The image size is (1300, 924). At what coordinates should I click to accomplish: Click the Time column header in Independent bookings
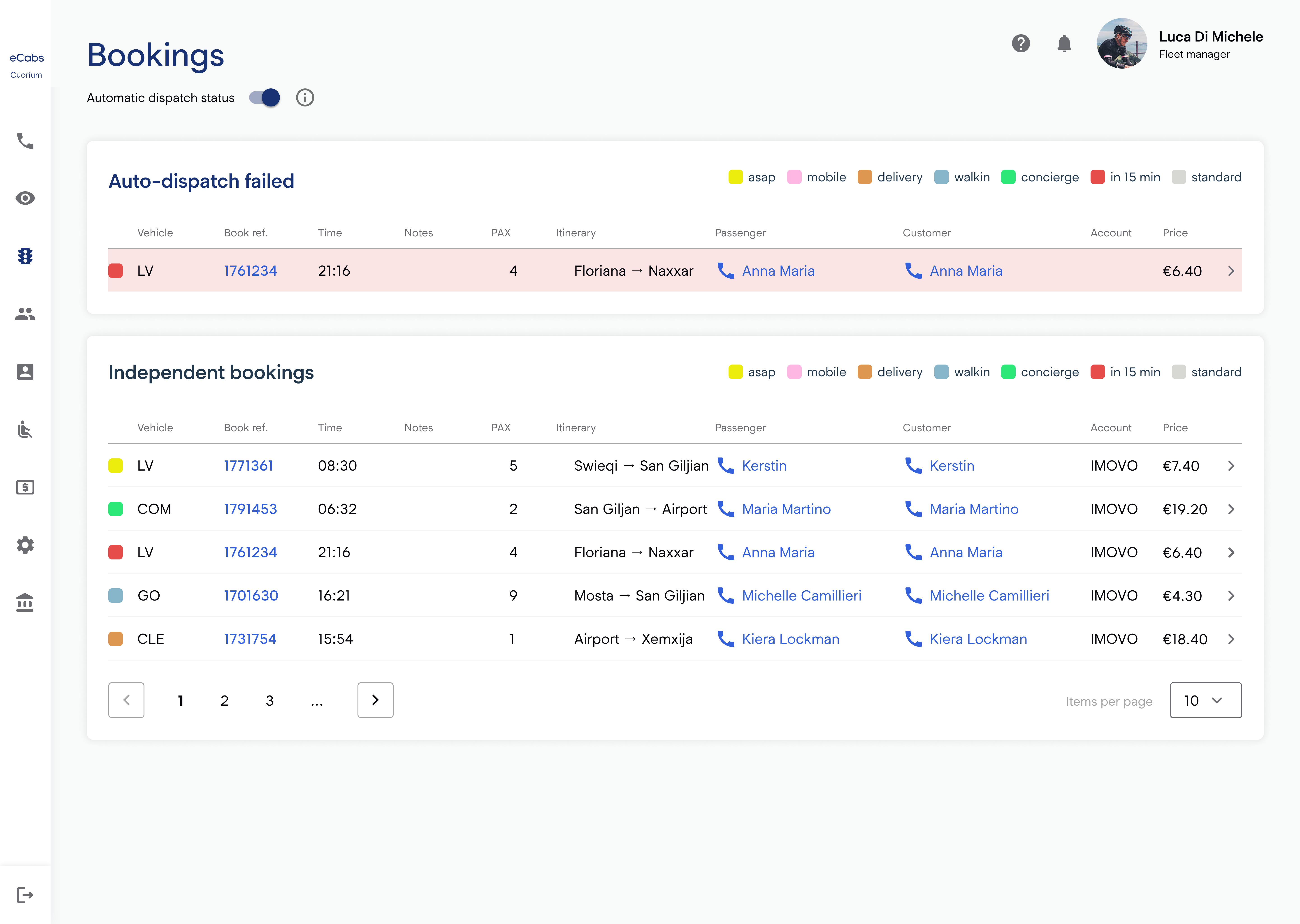(x=330, y=428)
